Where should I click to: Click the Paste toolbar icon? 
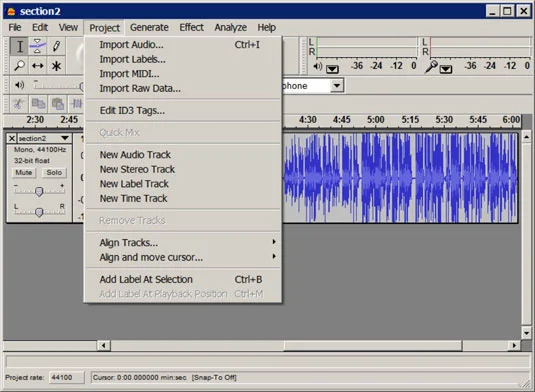[58, 103]
